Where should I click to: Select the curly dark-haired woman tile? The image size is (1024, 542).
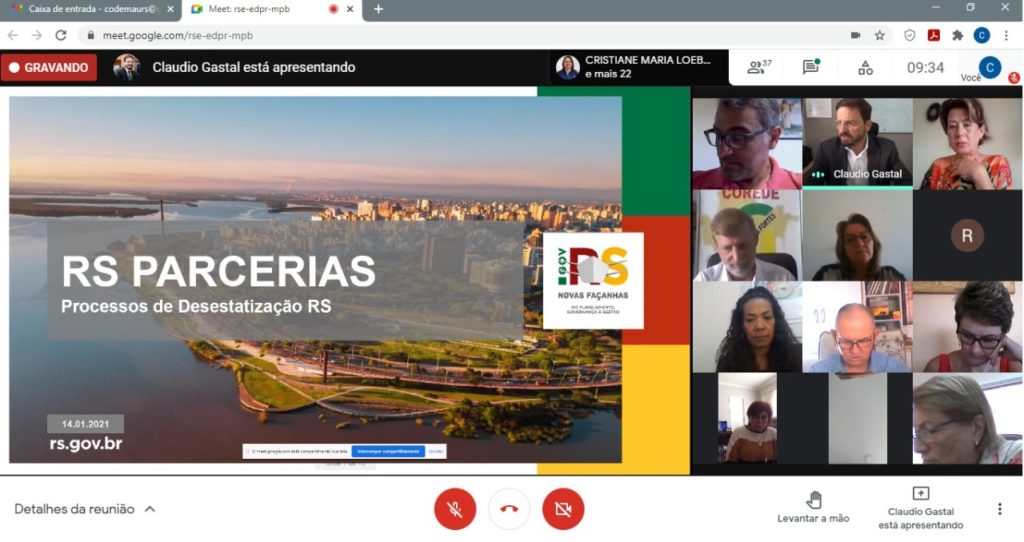coord(747,327)
